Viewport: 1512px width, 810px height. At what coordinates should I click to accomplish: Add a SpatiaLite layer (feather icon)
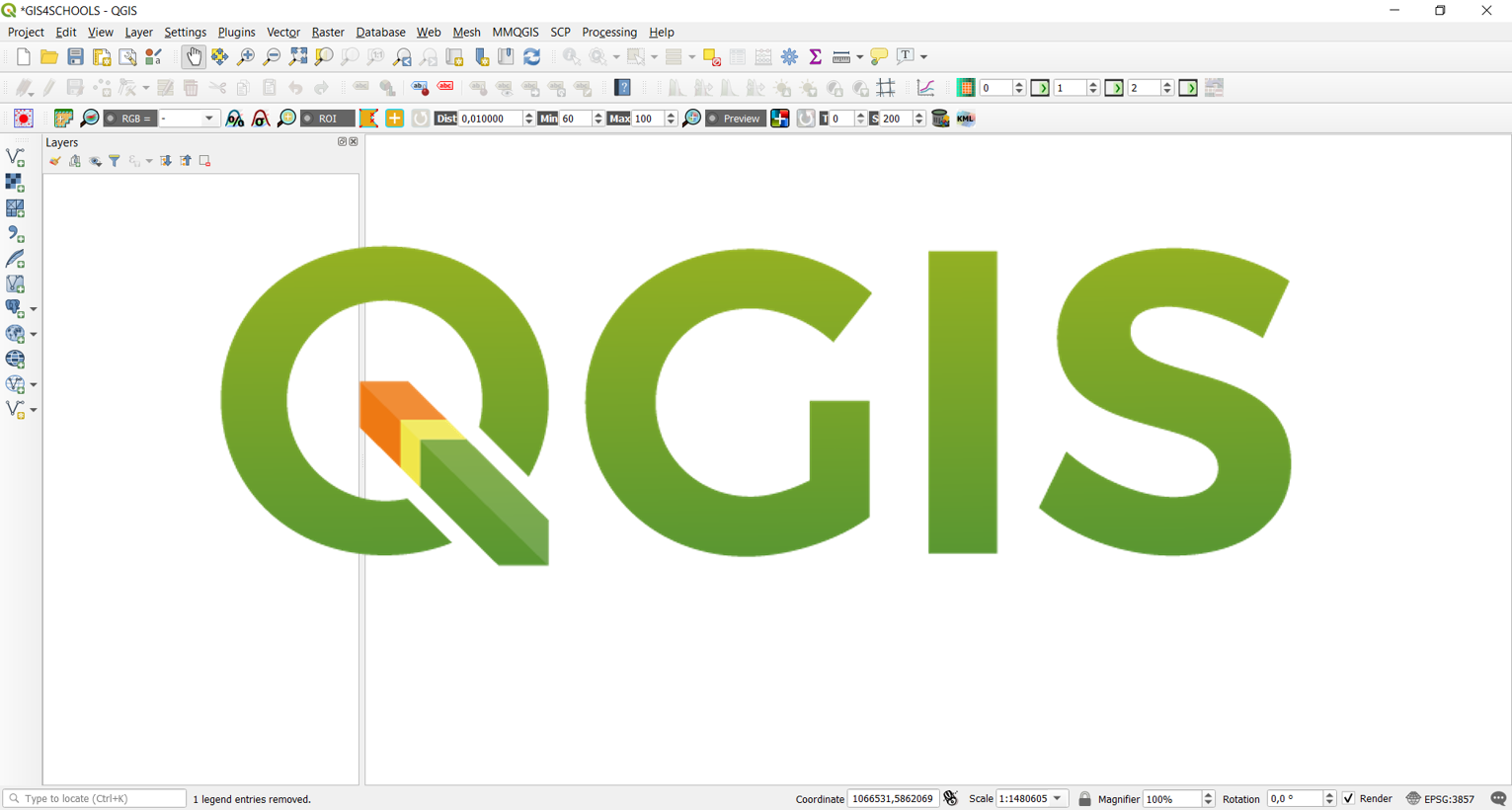(15, 259)
